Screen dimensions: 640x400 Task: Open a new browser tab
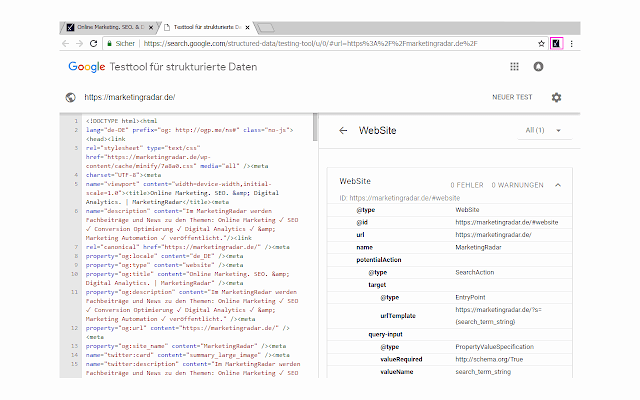point(266,28)
